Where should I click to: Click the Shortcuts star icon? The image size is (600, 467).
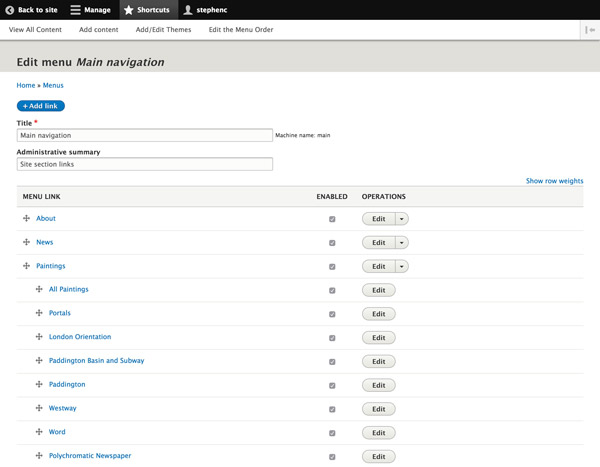(x=129, y=10)
